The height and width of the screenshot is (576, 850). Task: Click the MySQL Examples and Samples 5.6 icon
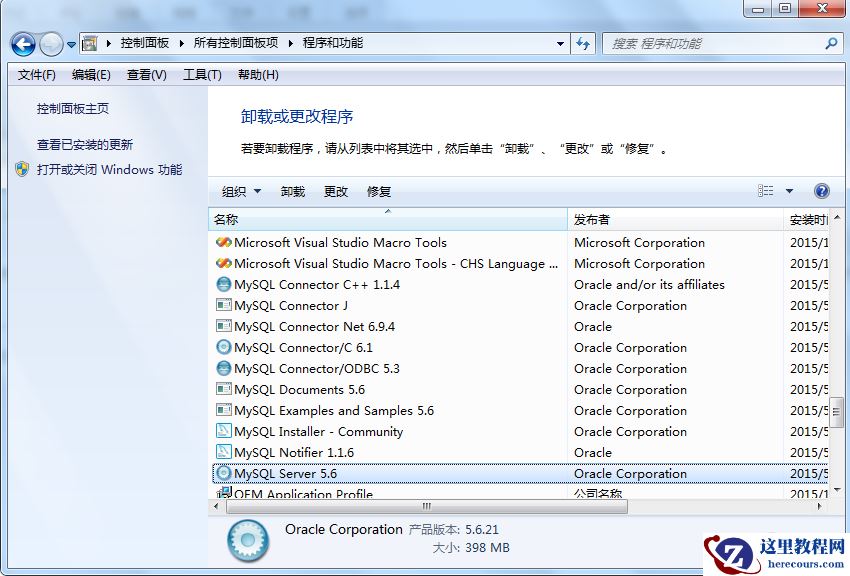[223, 410]
